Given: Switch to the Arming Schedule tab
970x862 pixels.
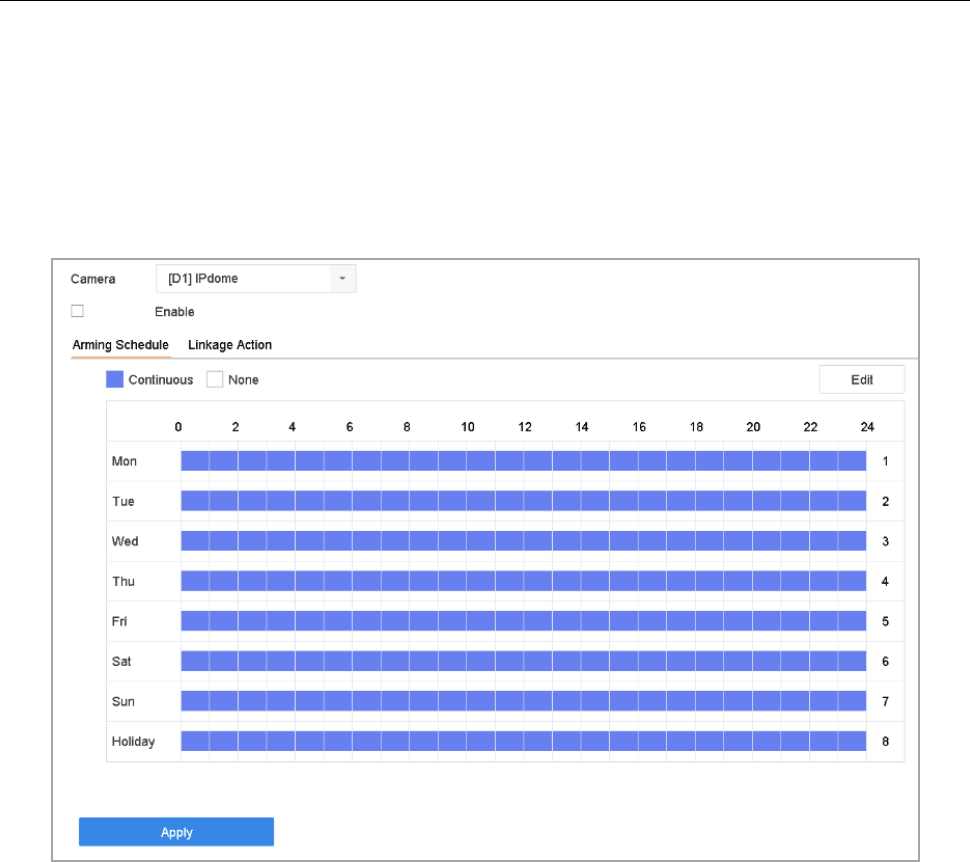Looking at the screenshot, I should (x=120, y=345).
